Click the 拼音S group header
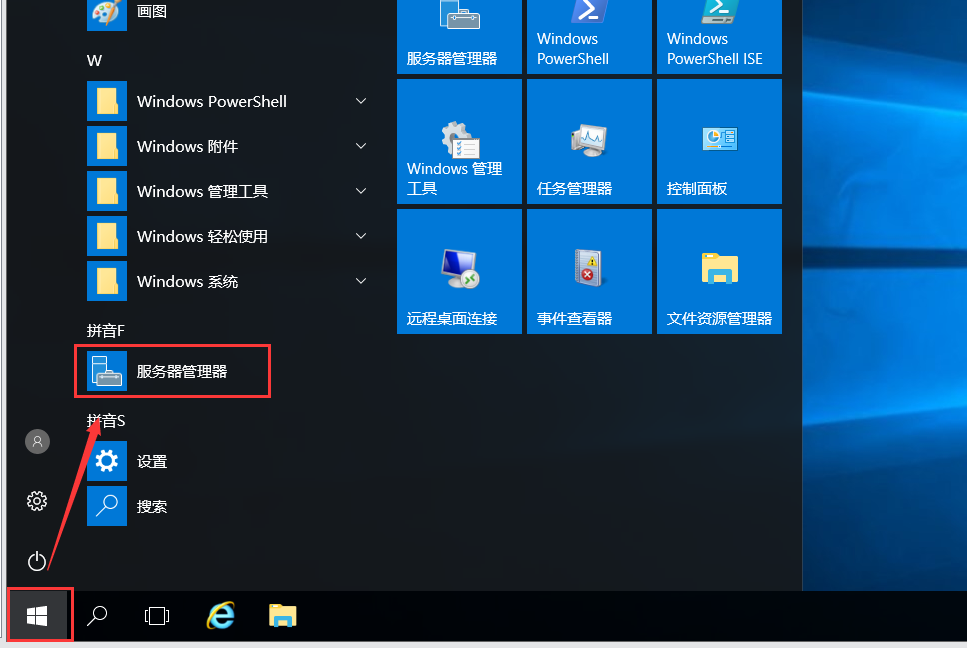This screenshot has width=967, height=648. tap(105, 421)
